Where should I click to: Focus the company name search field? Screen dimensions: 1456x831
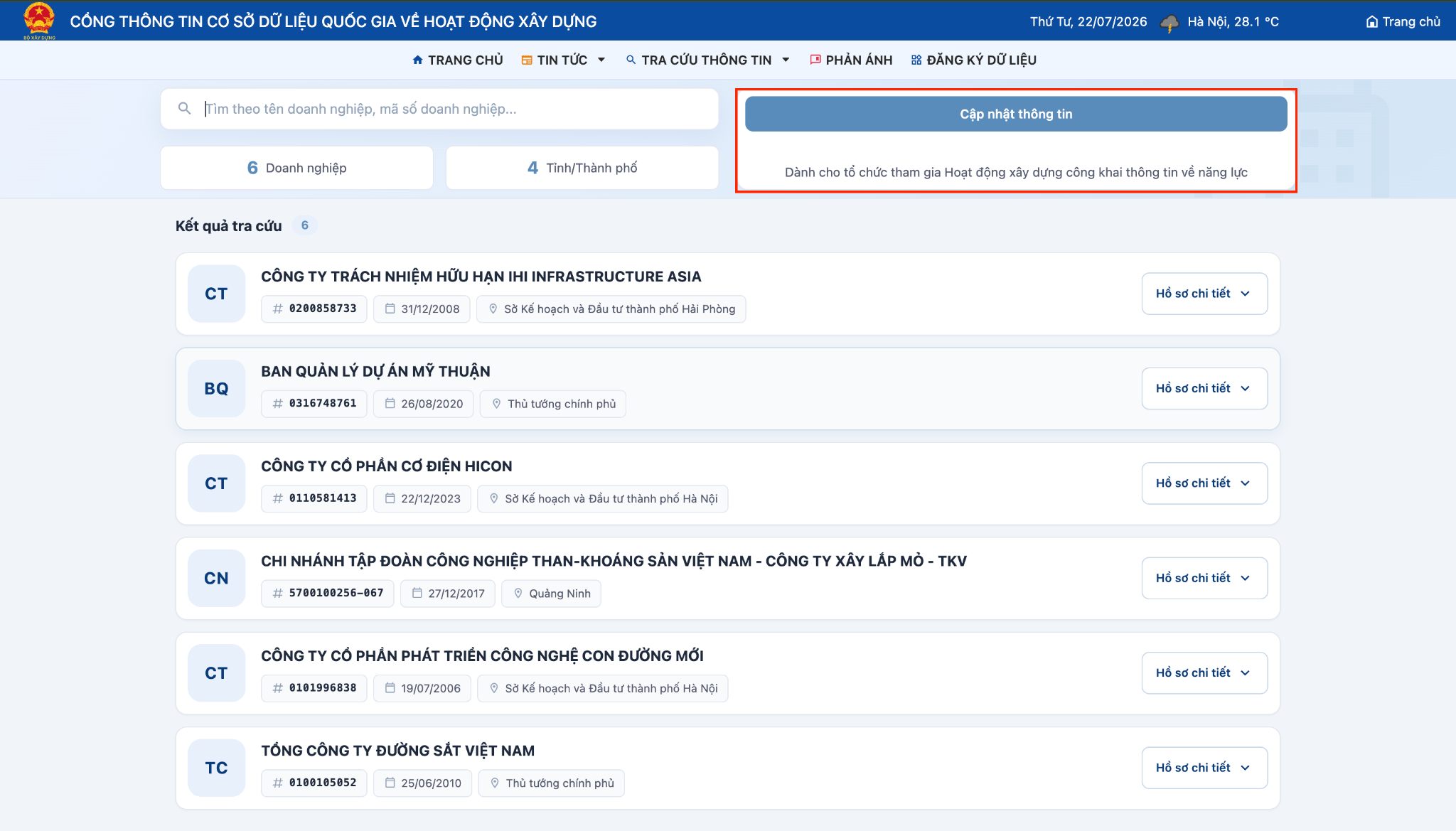click(x=439, y=109)
